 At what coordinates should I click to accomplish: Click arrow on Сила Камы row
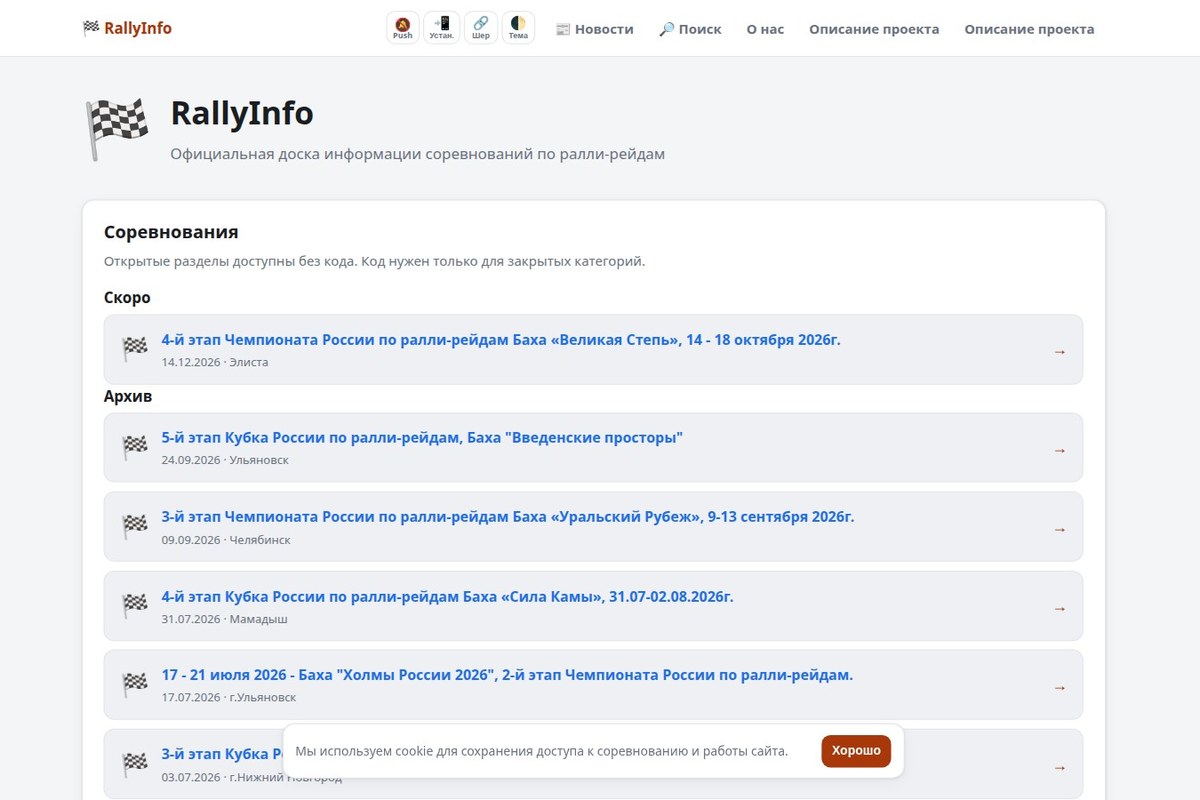click(1060, 608)
